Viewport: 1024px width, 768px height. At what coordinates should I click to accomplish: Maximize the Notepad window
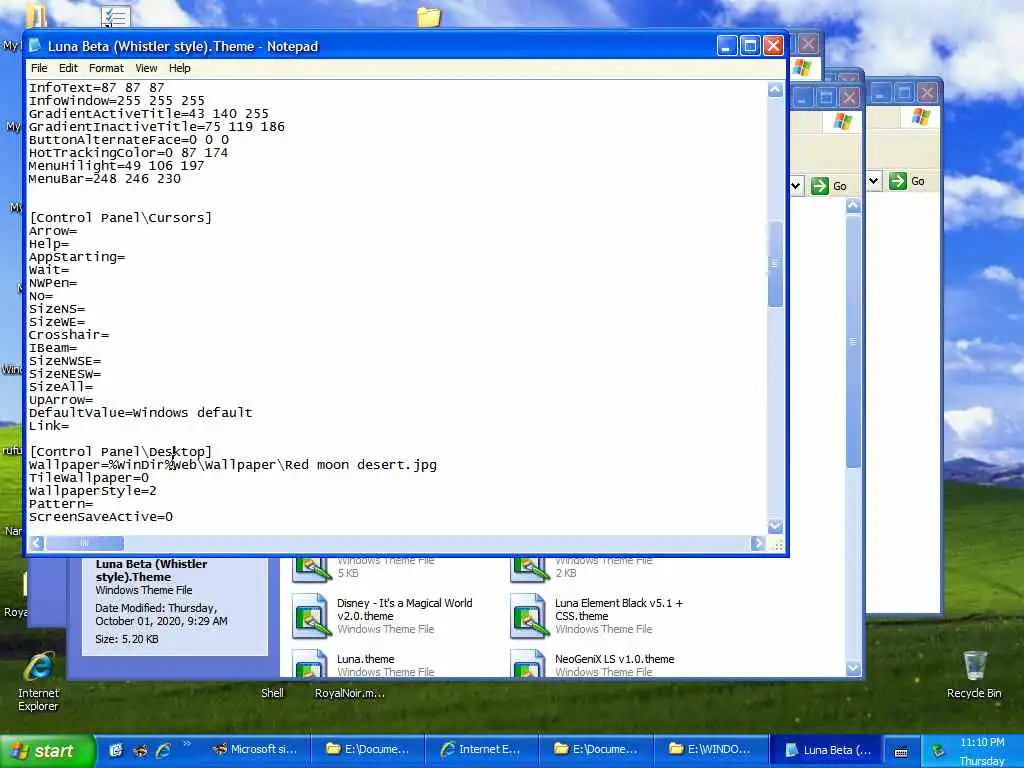pyautogui.click(x=750, y=46)
